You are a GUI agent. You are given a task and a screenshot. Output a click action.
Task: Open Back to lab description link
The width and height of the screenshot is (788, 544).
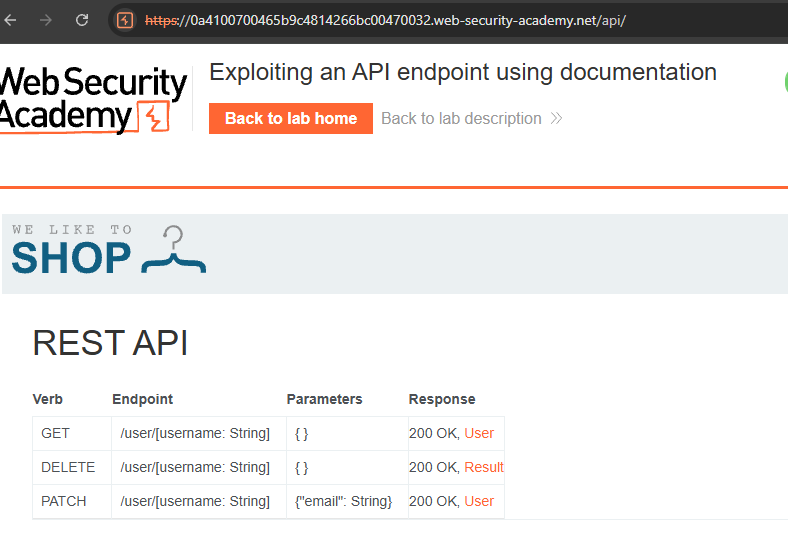(x=461, y=119)
